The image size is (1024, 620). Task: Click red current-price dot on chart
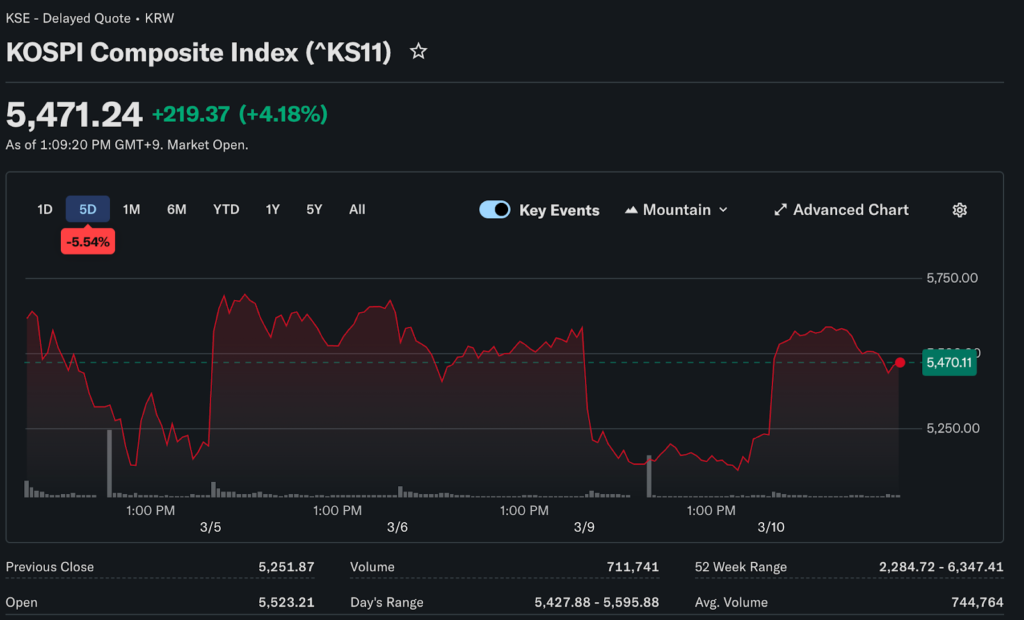[x=900, y=362]
